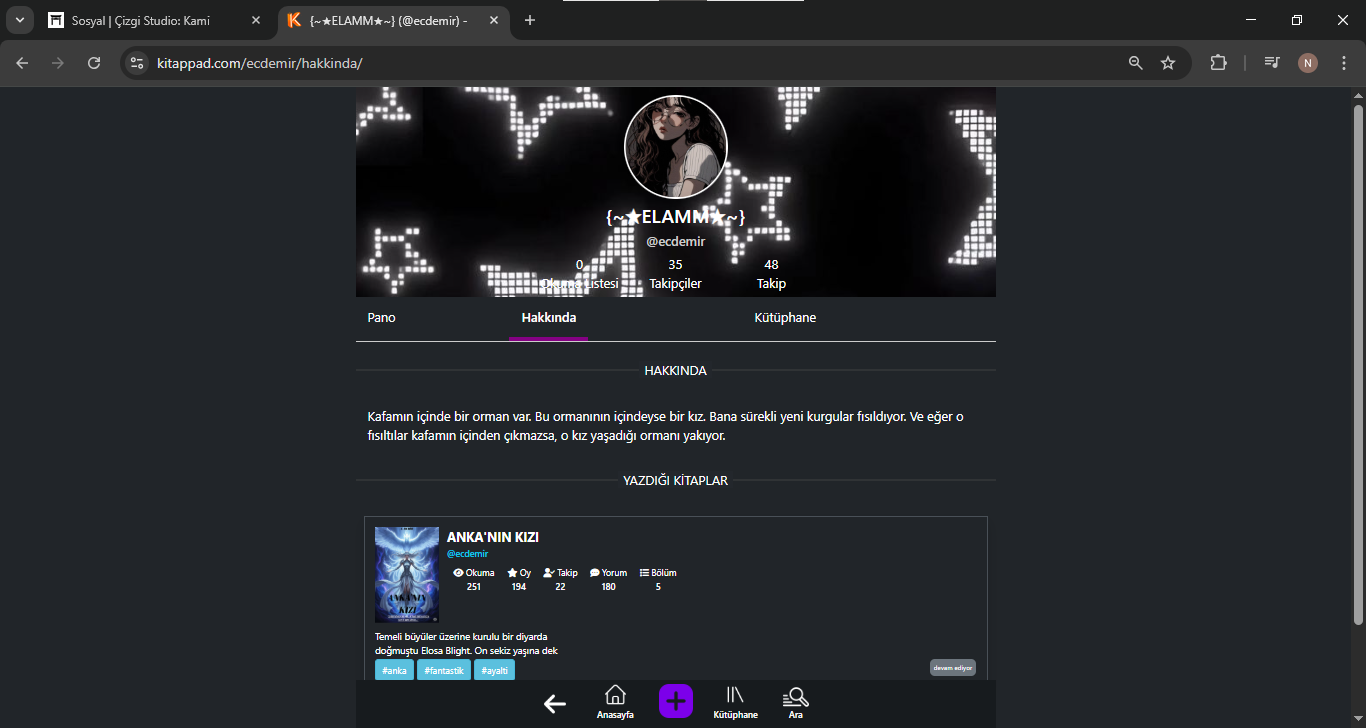Open the browser extensions puzzle icon
The image size is (1366, 728).
click(x=1218, y=63)
